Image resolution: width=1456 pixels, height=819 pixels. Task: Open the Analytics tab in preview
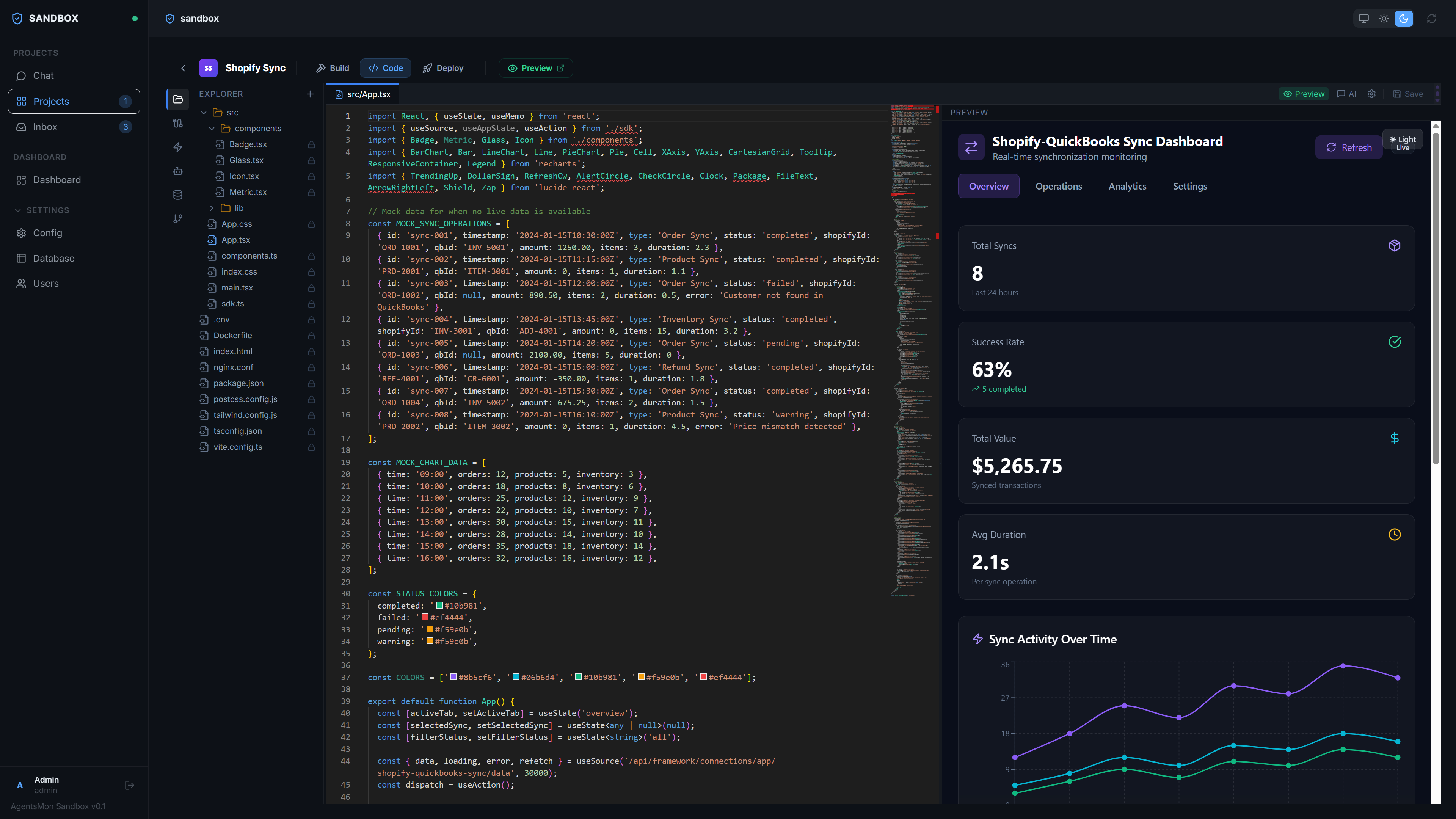coord(1127,186)
